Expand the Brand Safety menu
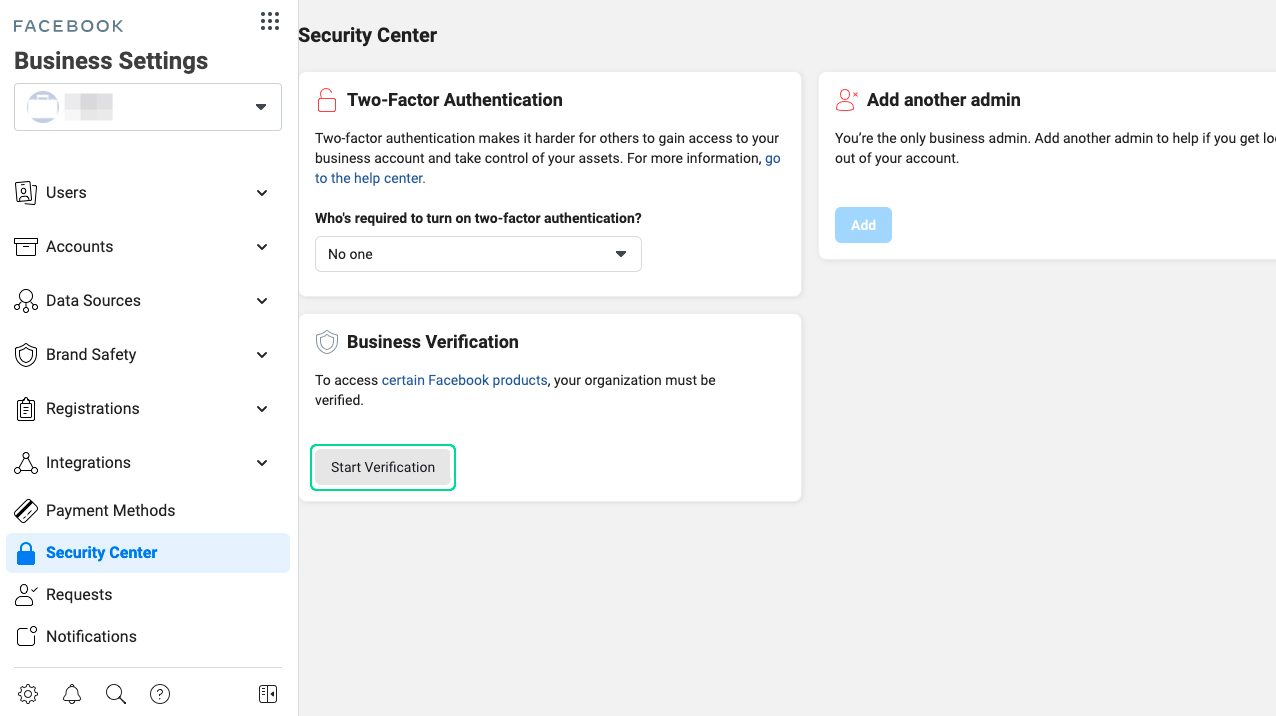This screenshot has width=1276, height=716. (x=142, y=355)
